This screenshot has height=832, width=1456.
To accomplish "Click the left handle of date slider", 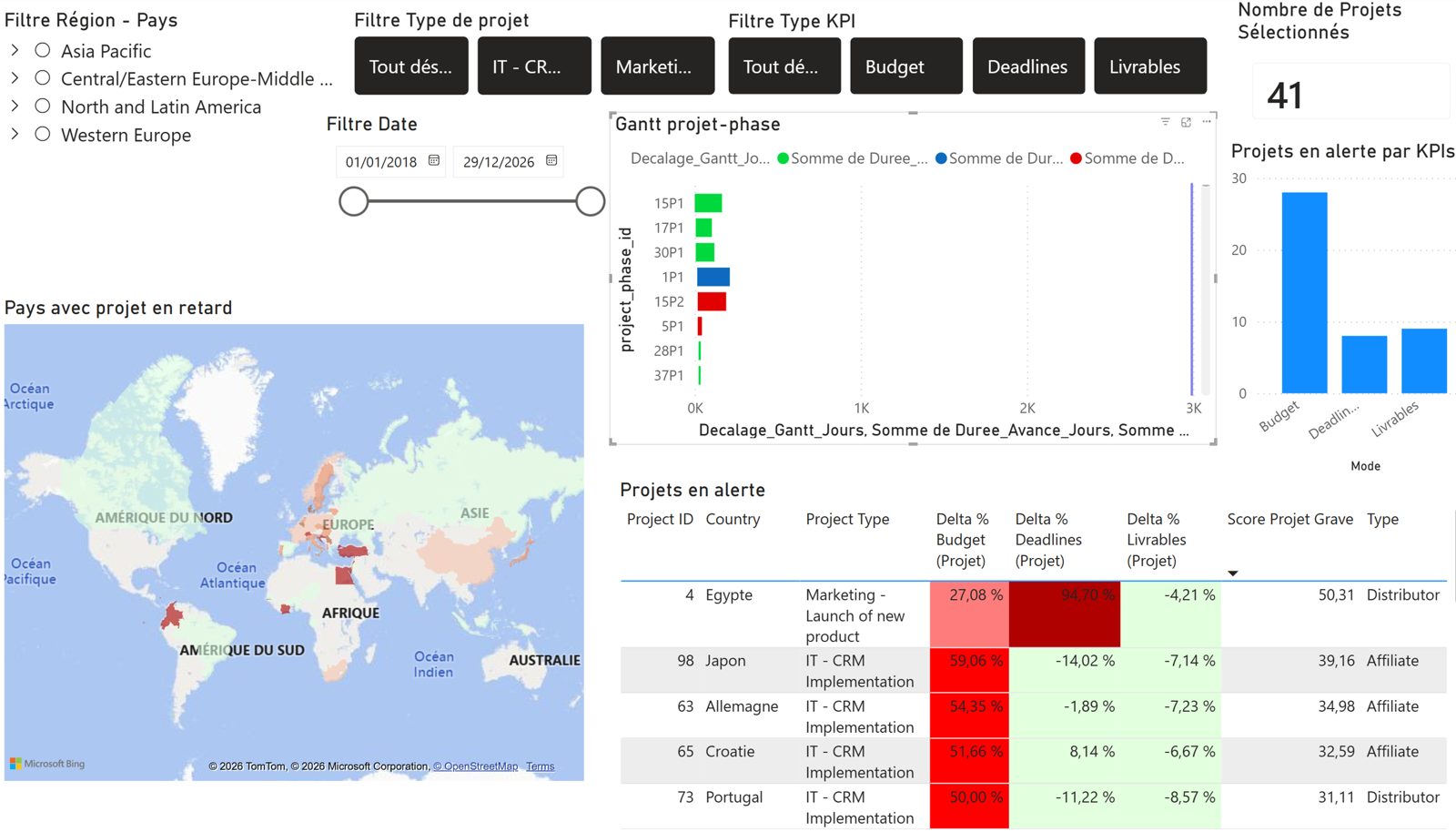I will 354,201.
